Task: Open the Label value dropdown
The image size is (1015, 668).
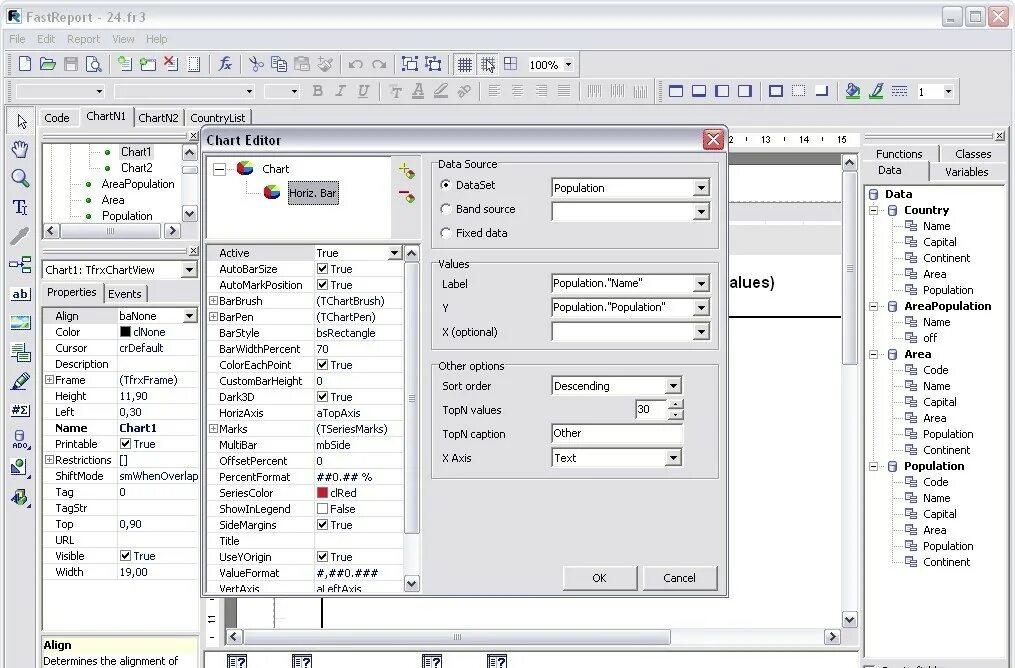Action: 701,284
